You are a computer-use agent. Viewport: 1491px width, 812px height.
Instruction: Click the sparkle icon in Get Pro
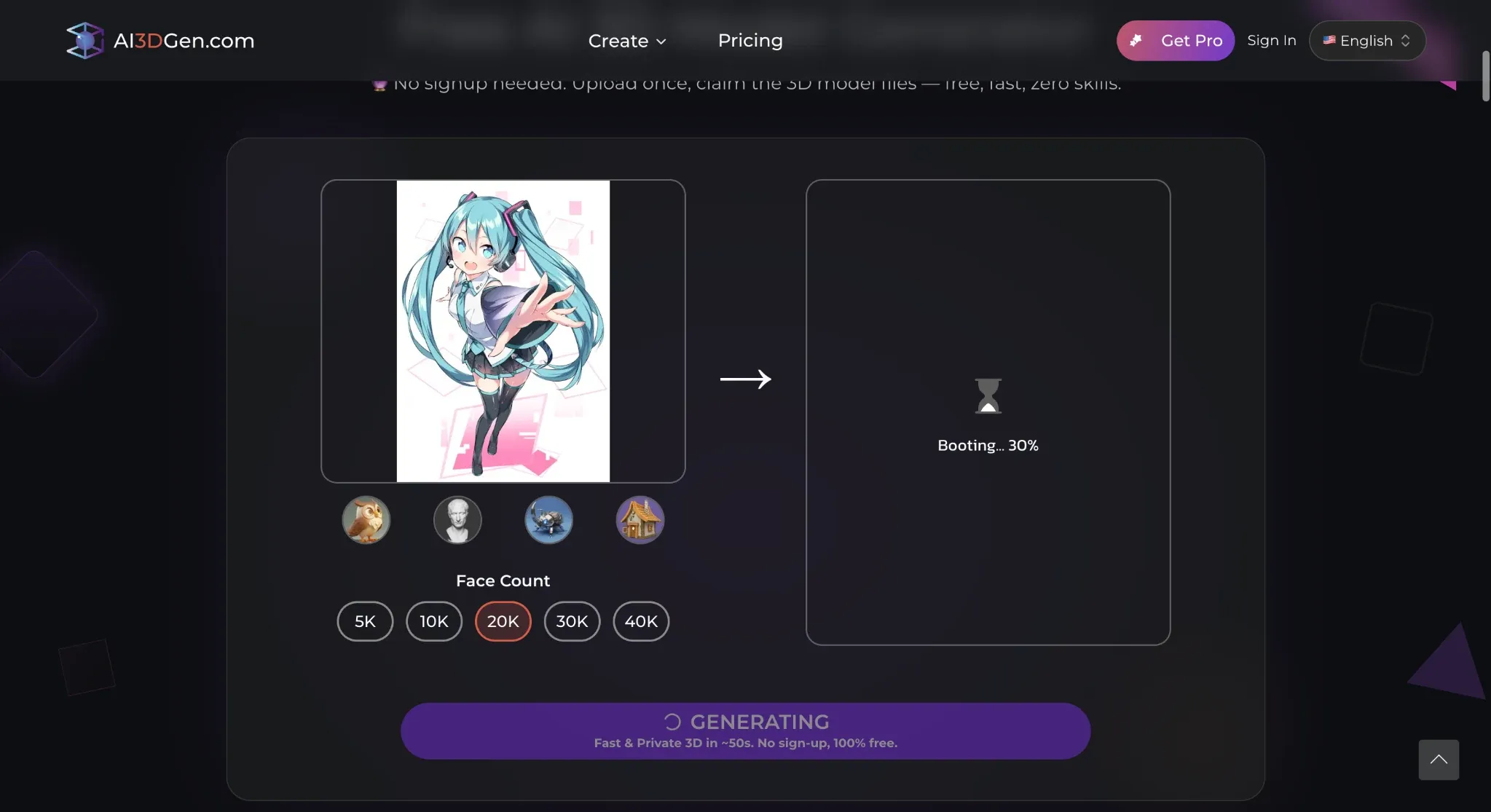pyautogui.click(x=1136, y=41)
